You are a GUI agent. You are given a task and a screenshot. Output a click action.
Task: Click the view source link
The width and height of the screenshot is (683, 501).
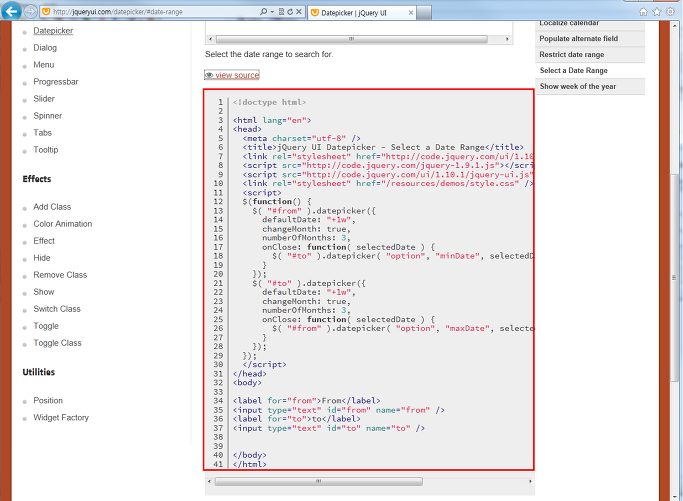click(232, 75)
